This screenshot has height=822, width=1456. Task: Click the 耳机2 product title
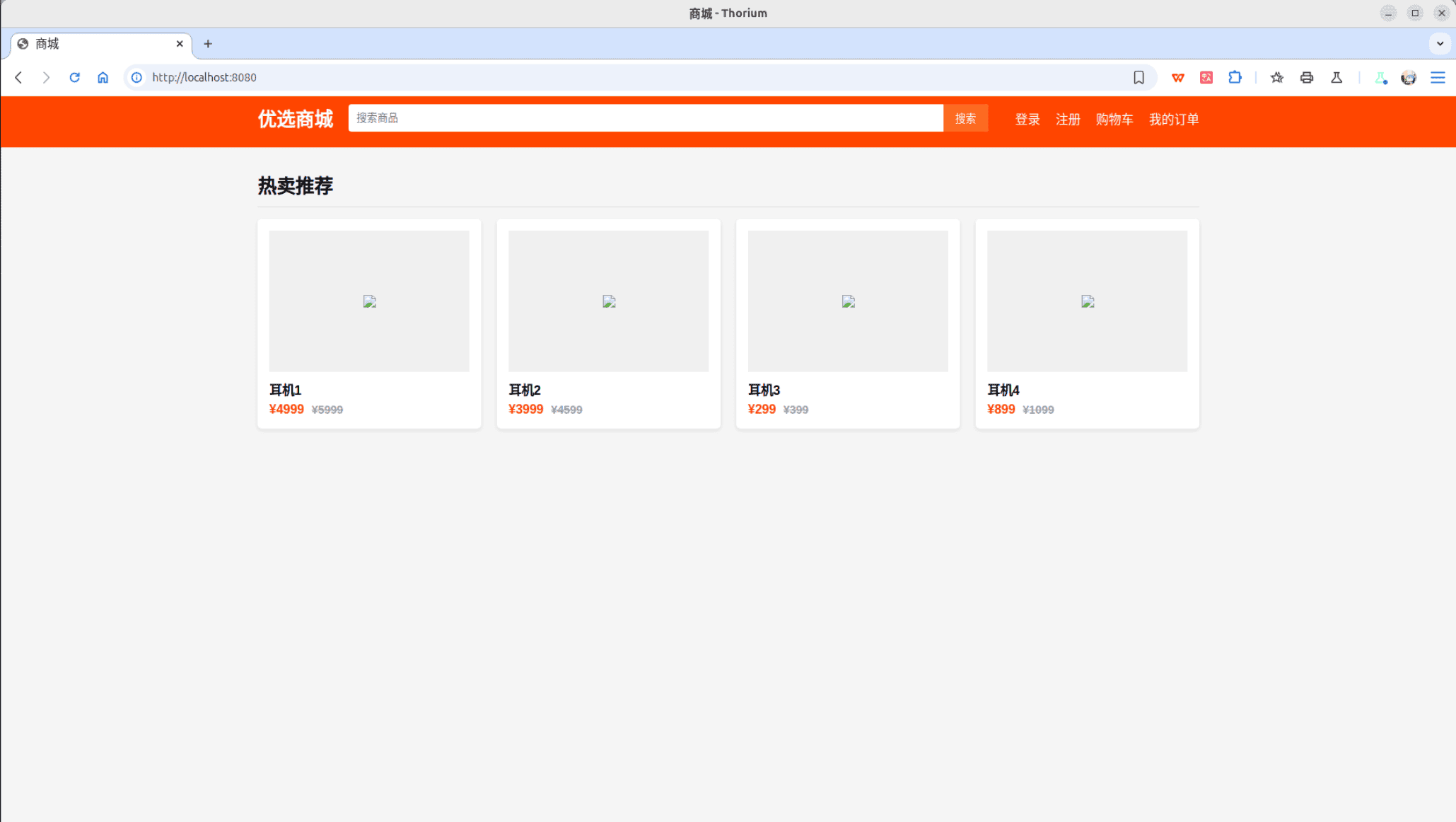point(525,390)
